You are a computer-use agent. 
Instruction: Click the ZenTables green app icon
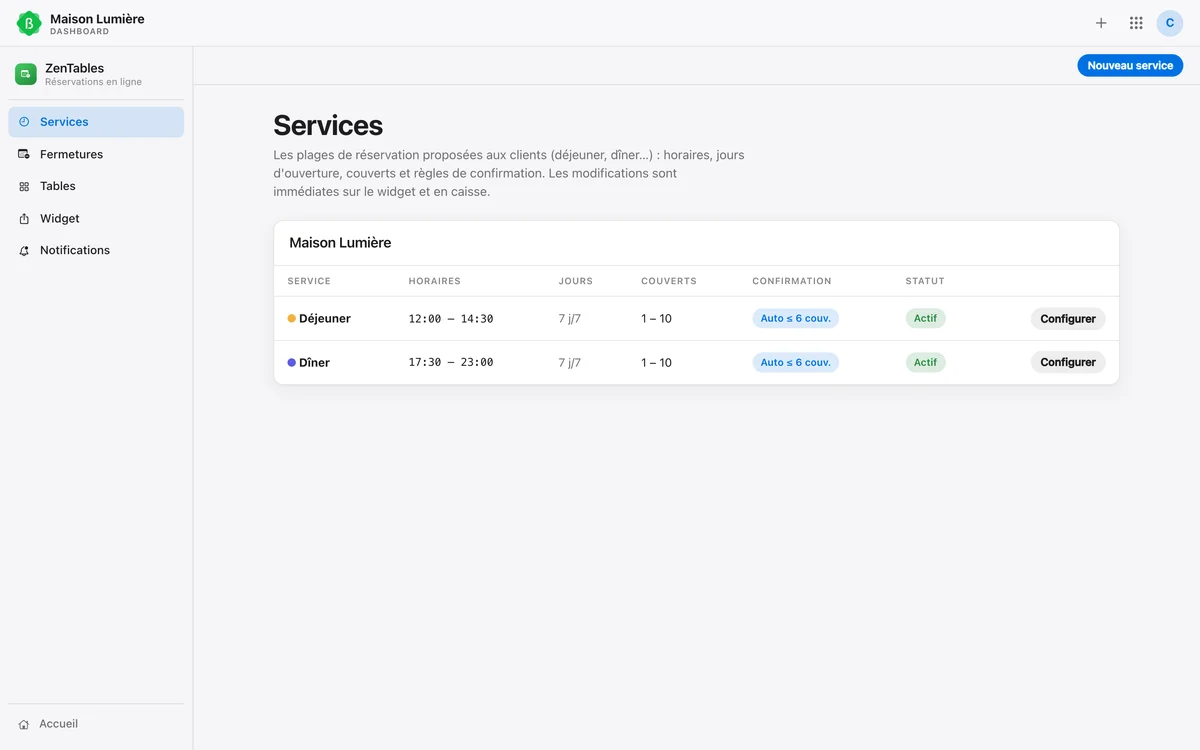pyautogui.click(x=26, y=74)
